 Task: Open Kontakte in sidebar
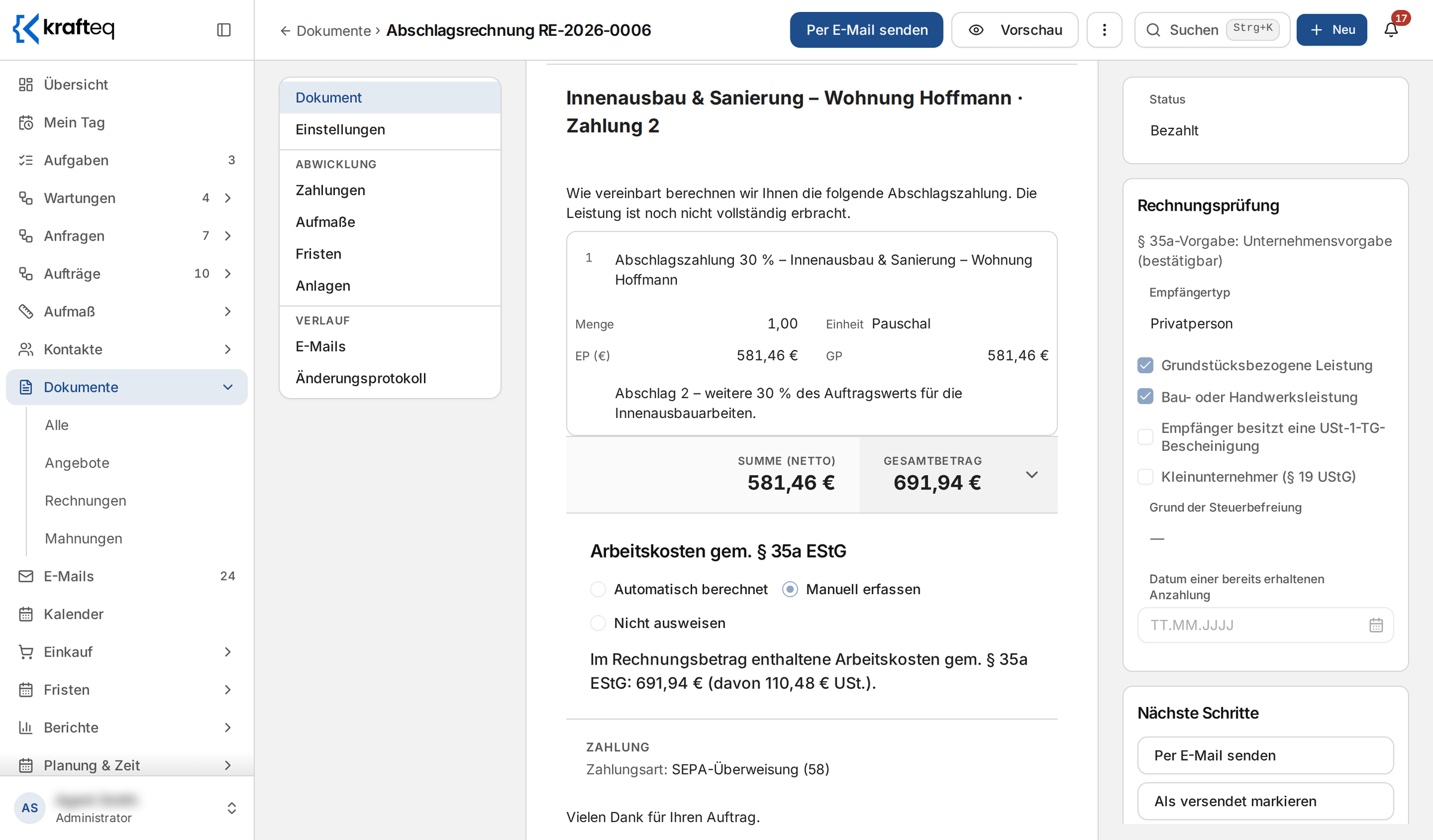127,349
